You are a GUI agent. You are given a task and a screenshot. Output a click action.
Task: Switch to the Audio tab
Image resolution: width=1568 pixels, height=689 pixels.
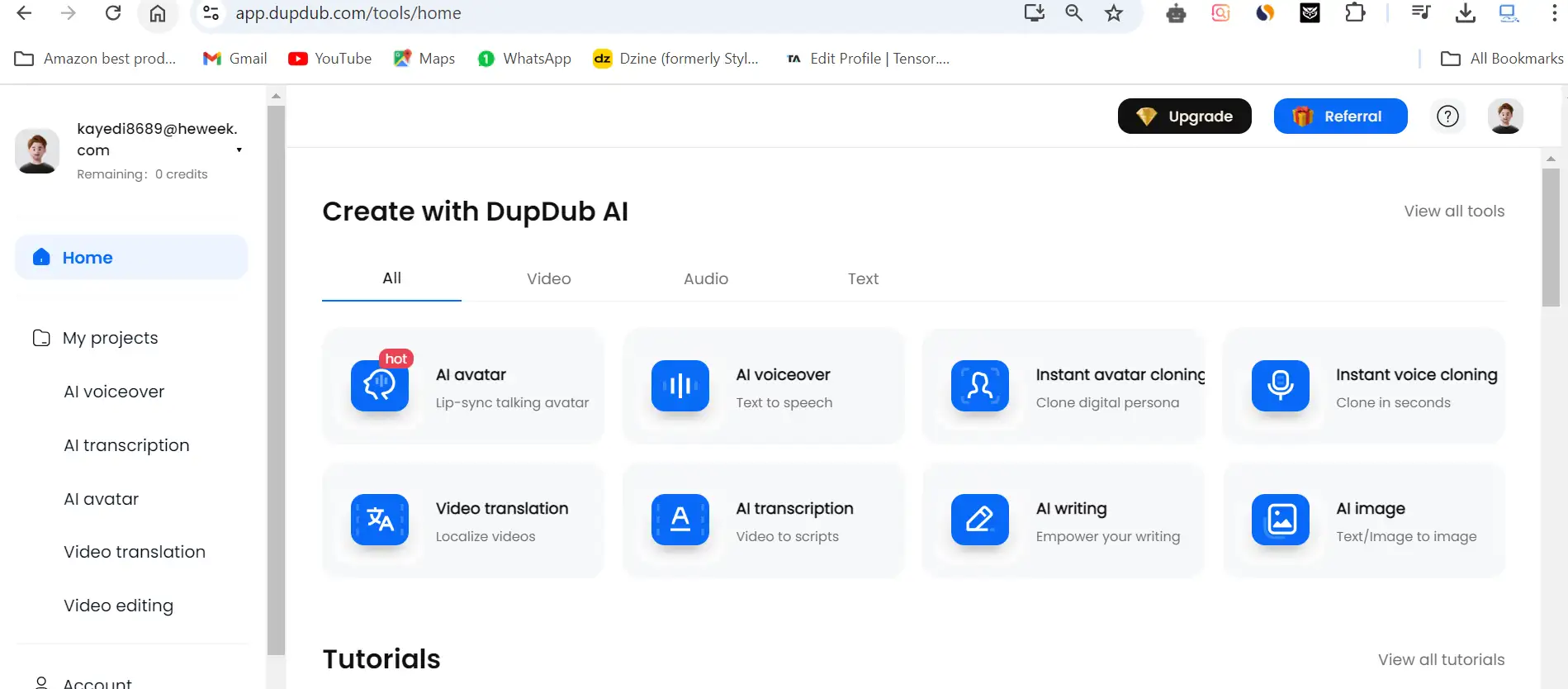[x=706, y=279]
